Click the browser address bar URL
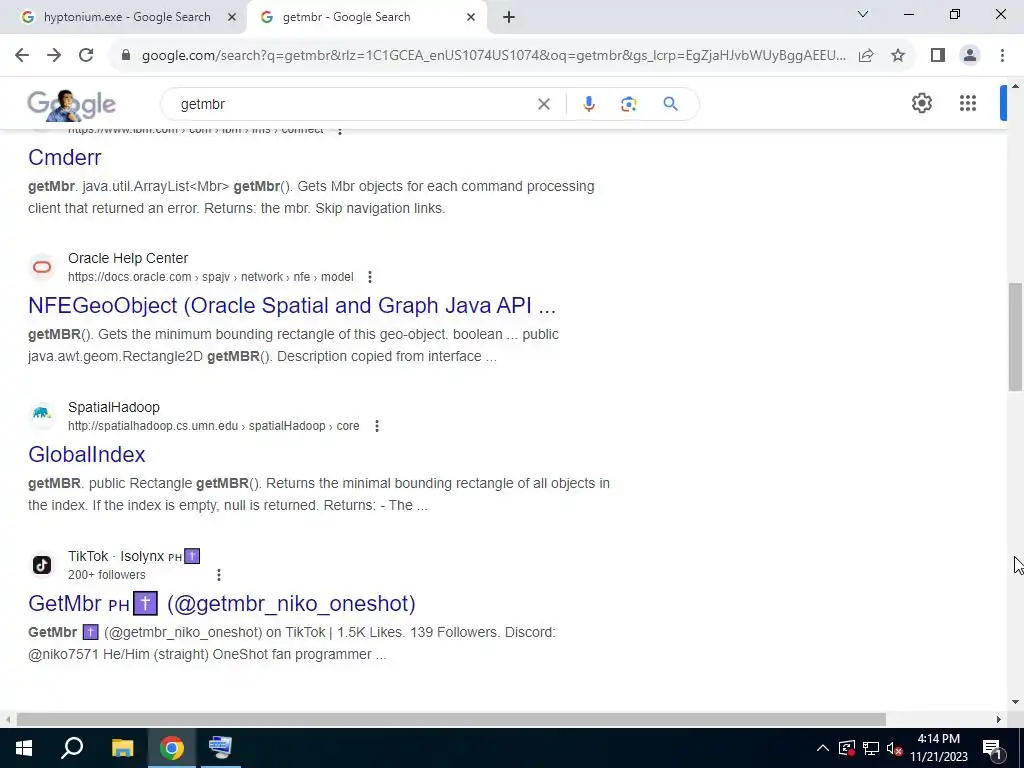This screenshot has height=768, width=1024. (494, 56)
